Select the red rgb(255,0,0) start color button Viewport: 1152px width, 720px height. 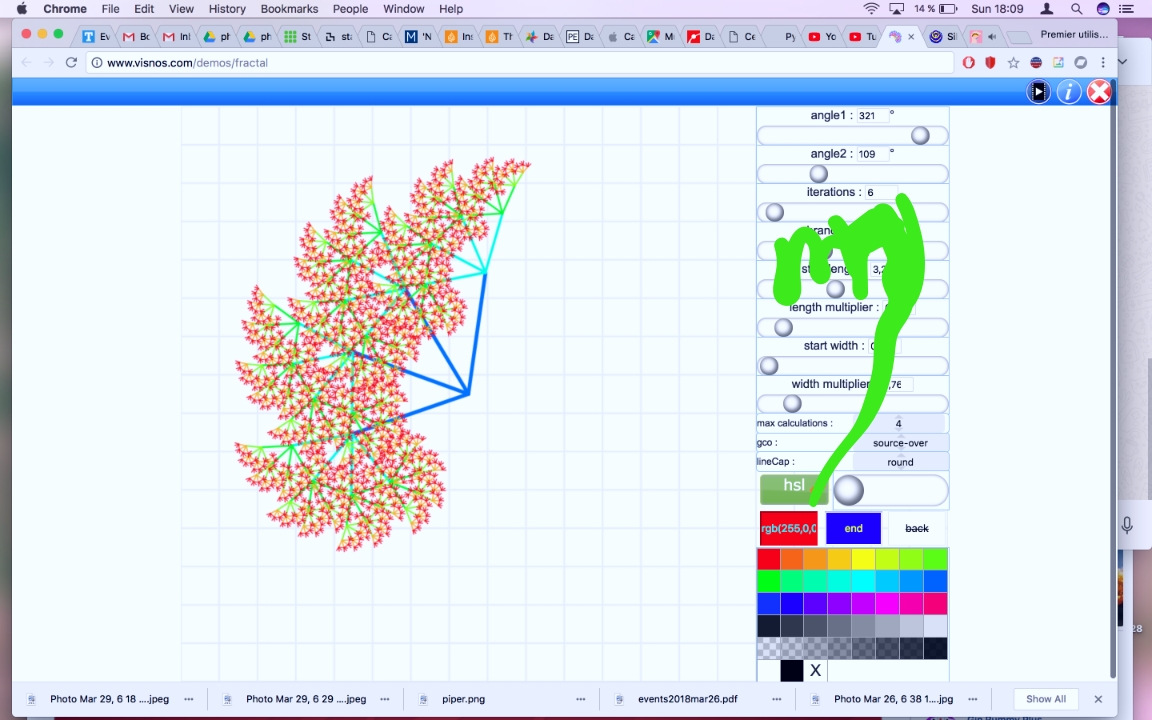pyautogui.click(x=788, y=528)
